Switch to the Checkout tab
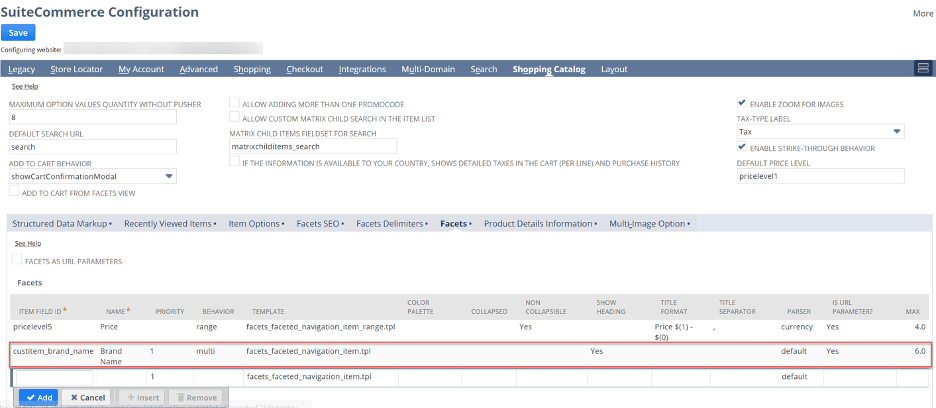The height and width of the screenshot is (408, 936). [x=304, y=69]
